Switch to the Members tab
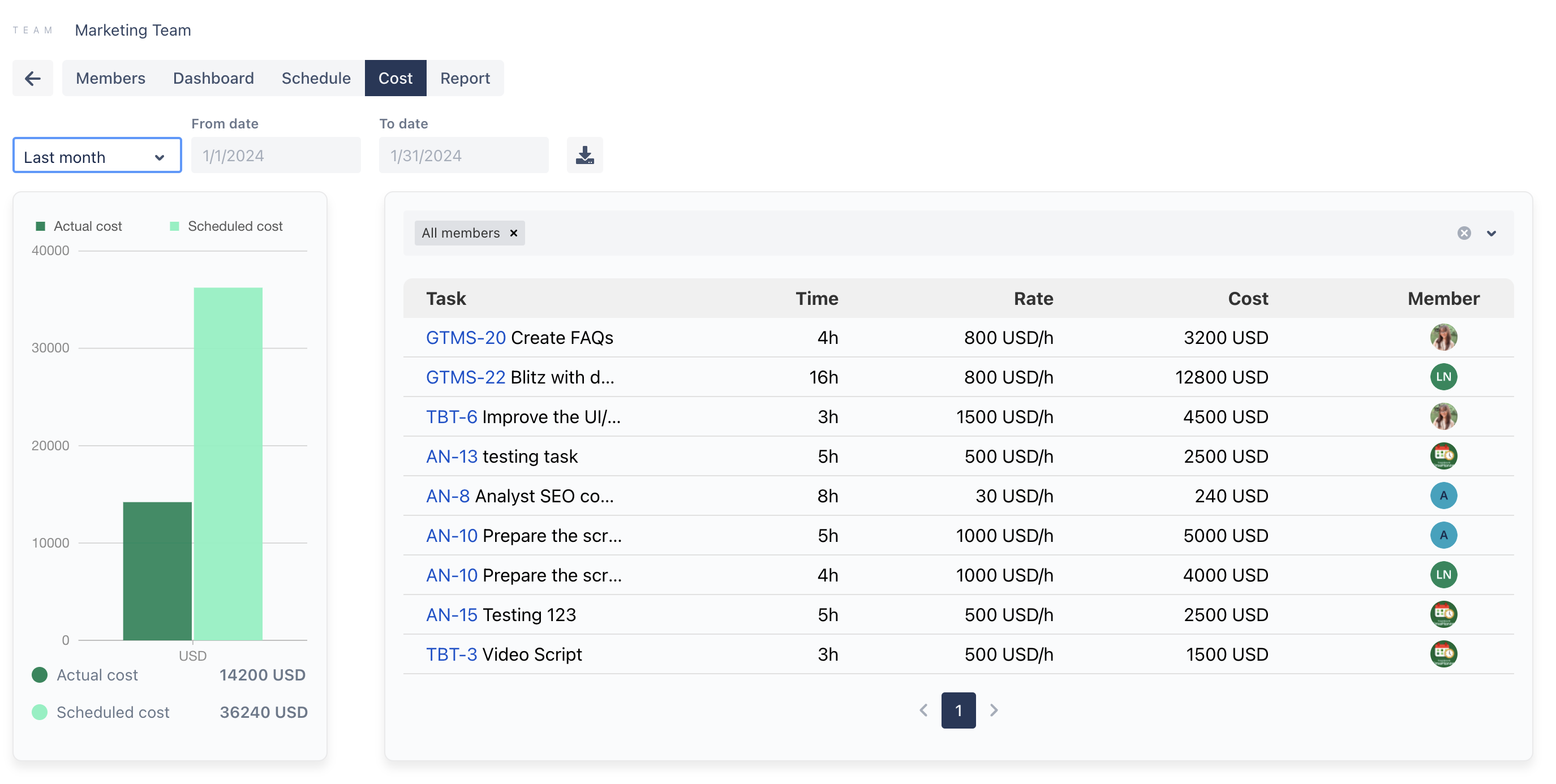Viewport: 1556px width, 784px height. pyautogui.click(x=110, y=78)
